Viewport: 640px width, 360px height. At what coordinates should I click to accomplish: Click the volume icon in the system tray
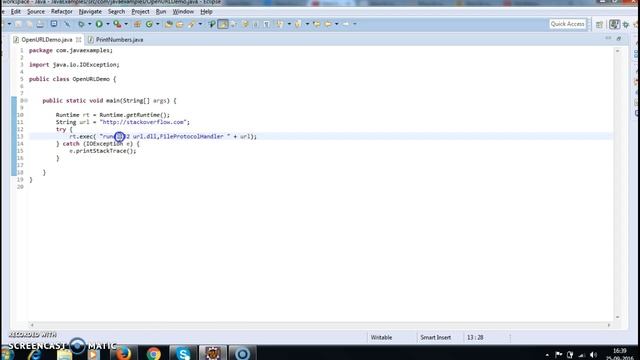pos(593,355)
